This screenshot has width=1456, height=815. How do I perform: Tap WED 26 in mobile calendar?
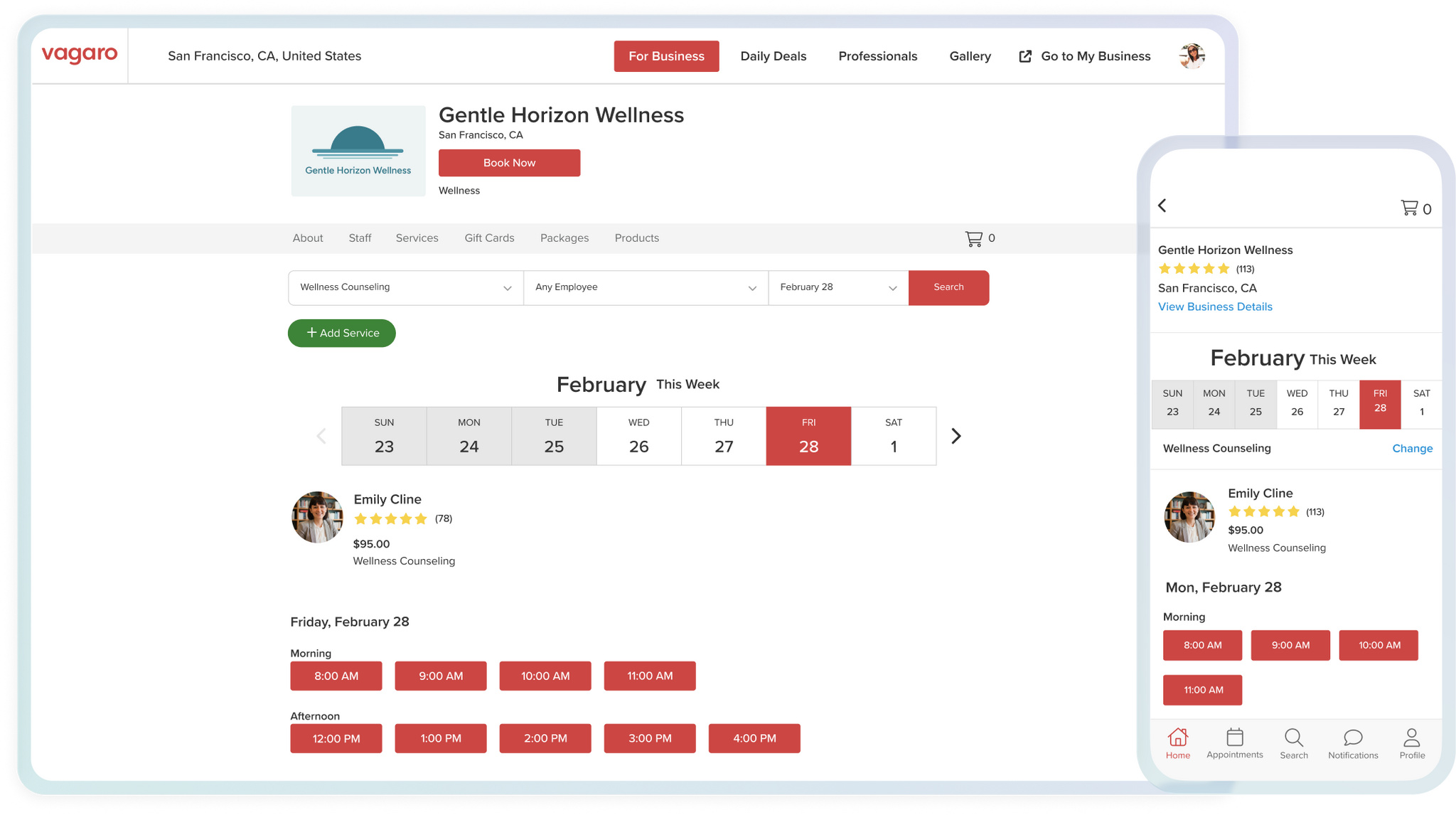[x=1297, y=405]
